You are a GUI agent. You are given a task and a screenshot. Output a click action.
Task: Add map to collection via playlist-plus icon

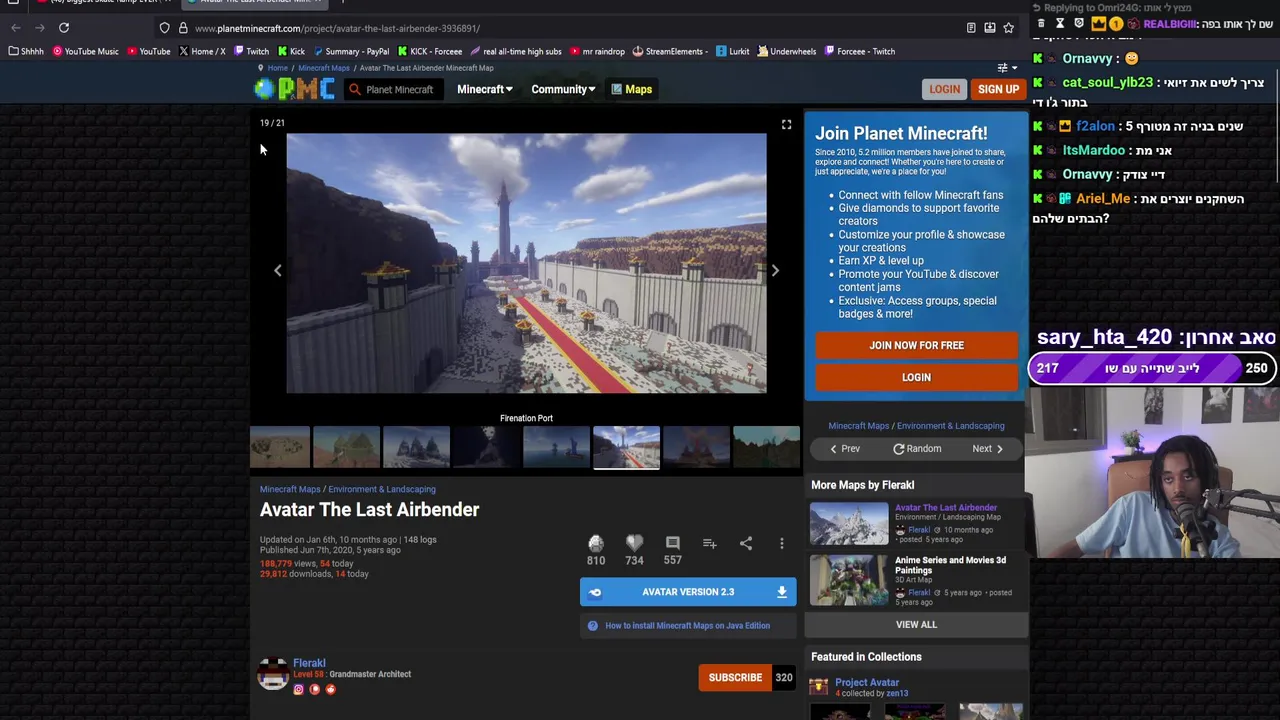(709, 543)
